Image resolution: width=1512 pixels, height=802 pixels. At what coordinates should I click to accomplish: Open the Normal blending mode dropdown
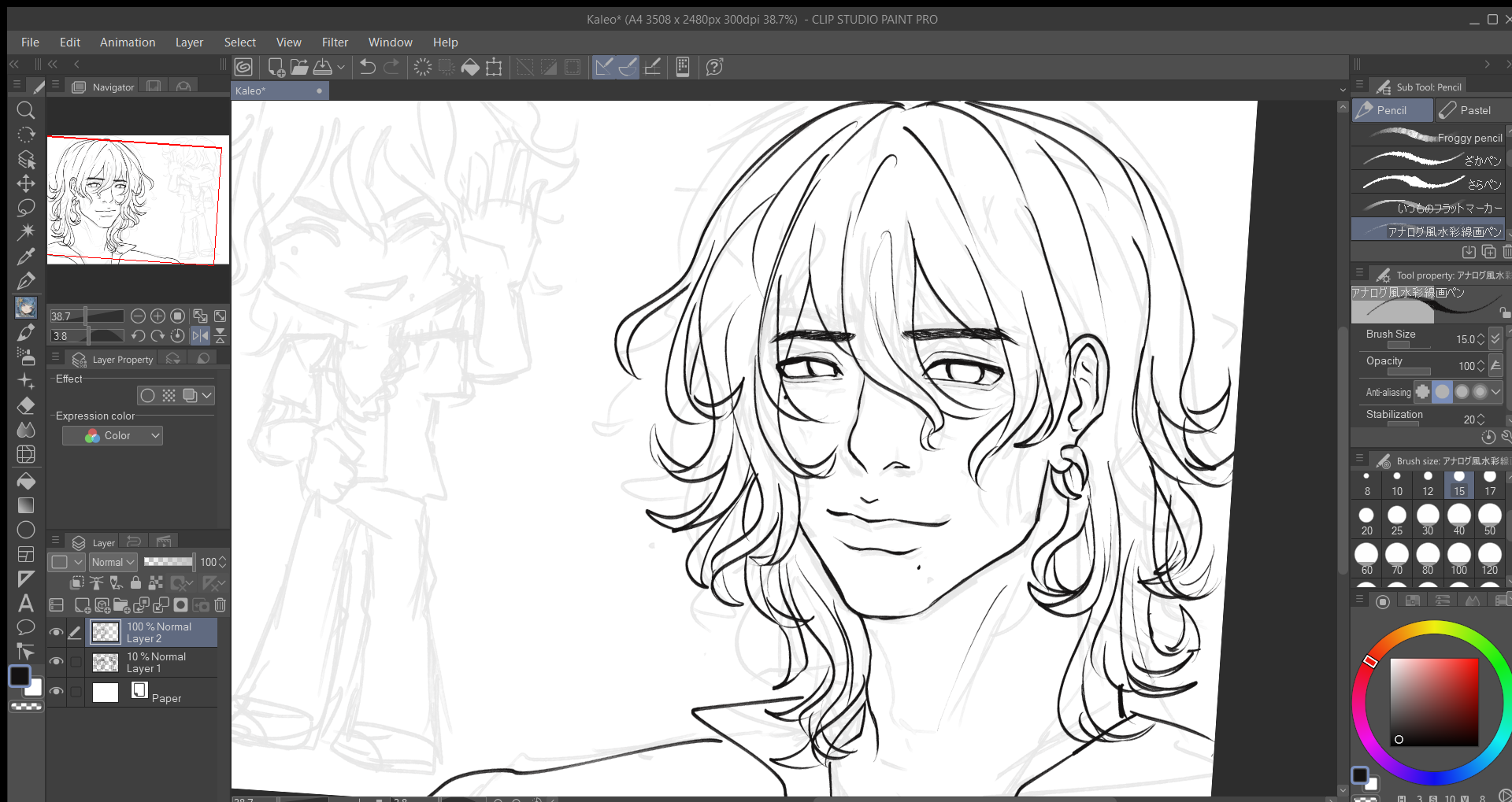tap(113, 562)
